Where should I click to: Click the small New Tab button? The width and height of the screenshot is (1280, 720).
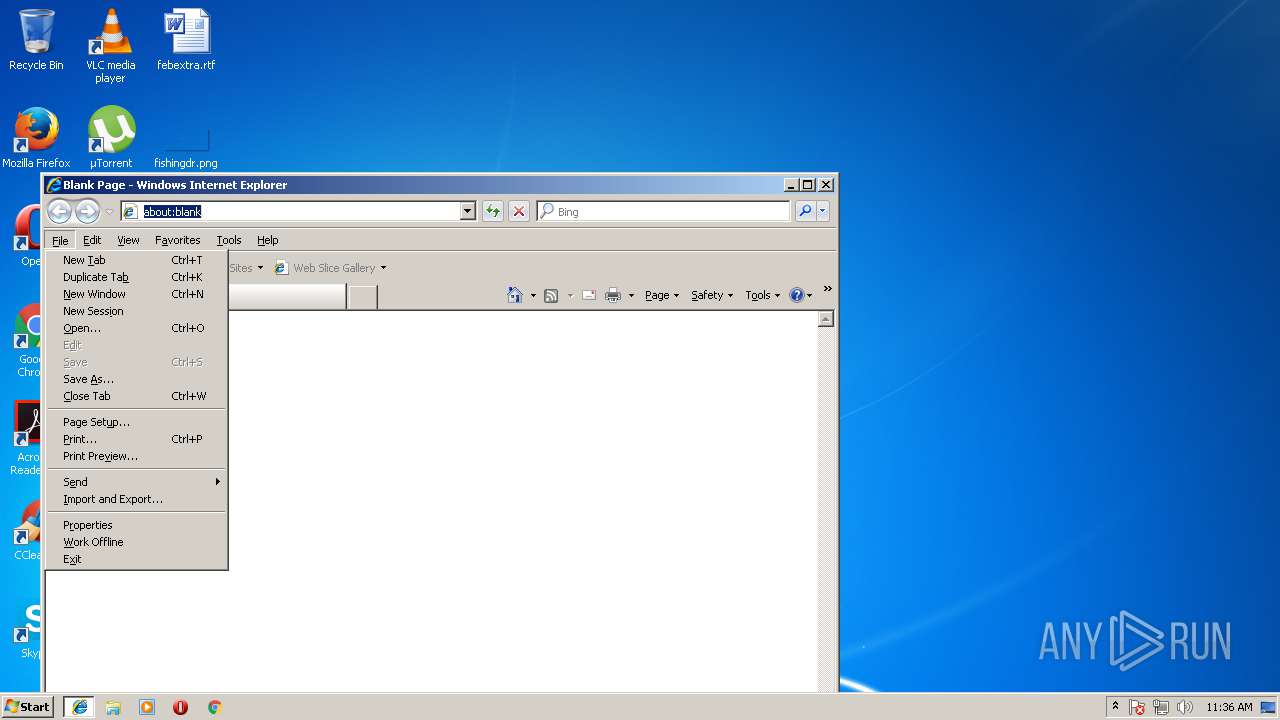pos(362,297)
